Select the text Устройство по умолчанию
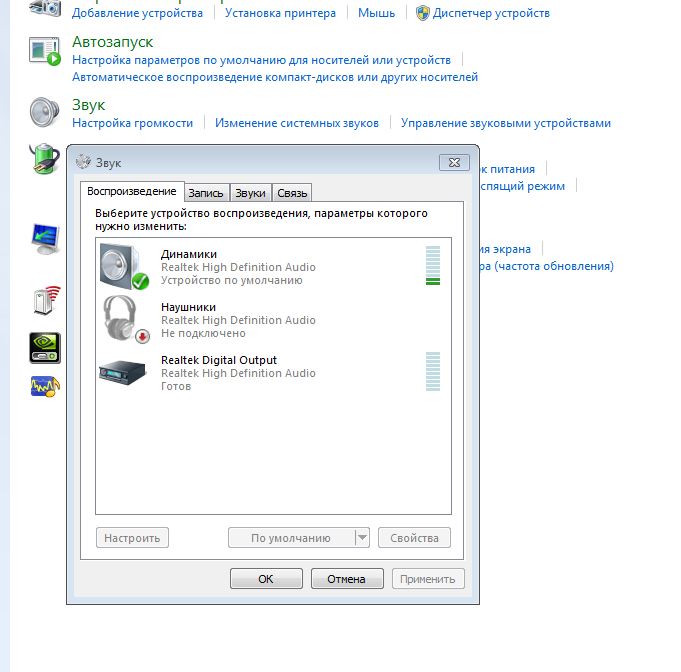 pos(231,280)
